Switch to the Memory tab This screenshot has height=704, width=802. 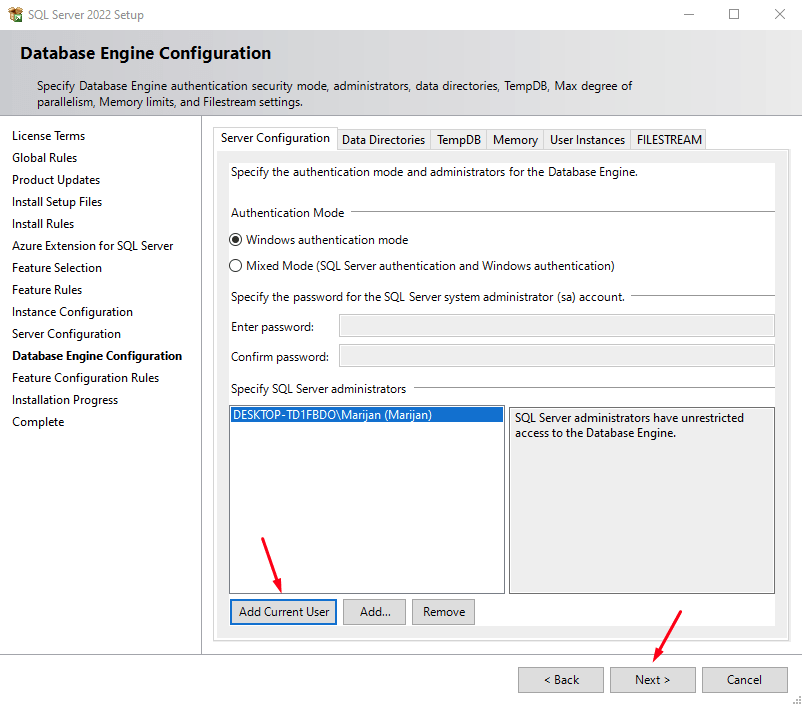[x=515, y=140]
